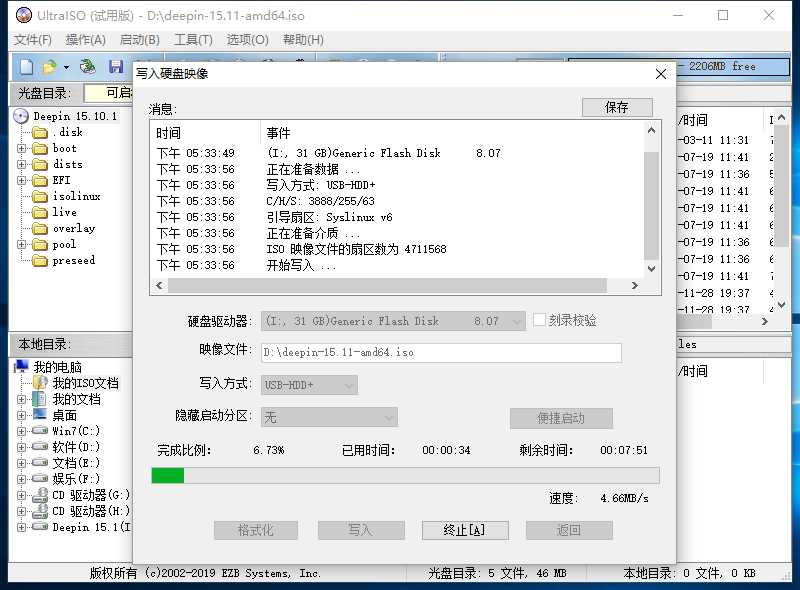This screenshot has width=800, height=590.
Task: Expand the boot folder in disc tree
Action: click(x=21, y=149)
